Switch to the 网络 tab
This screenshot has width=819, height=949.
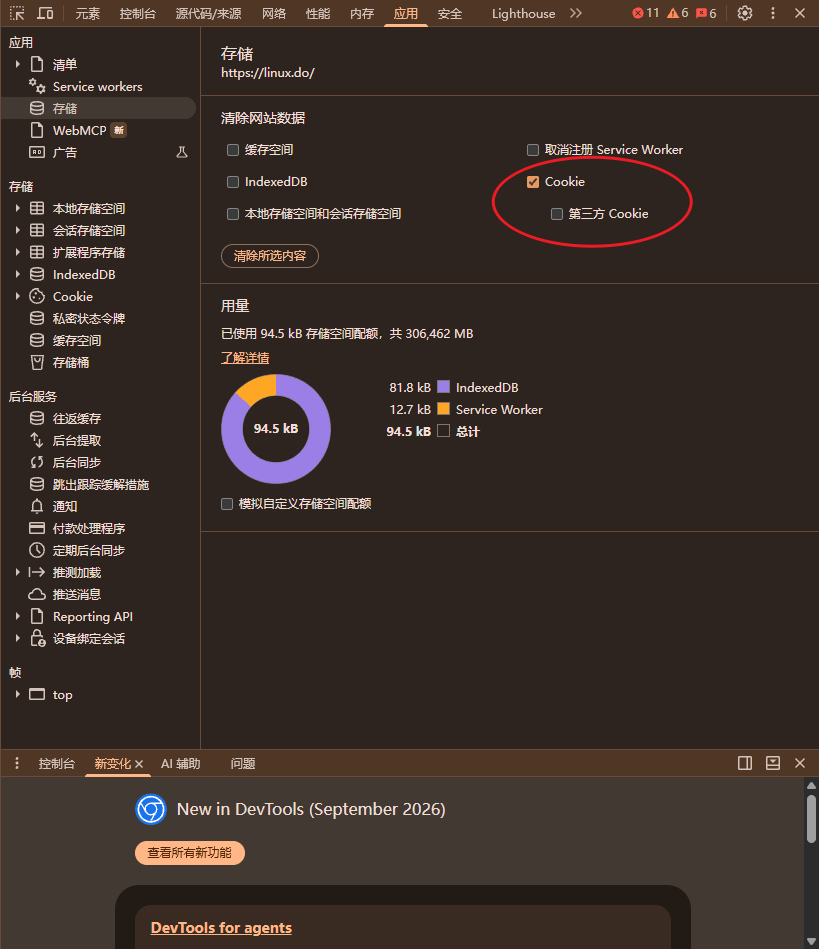274,13
